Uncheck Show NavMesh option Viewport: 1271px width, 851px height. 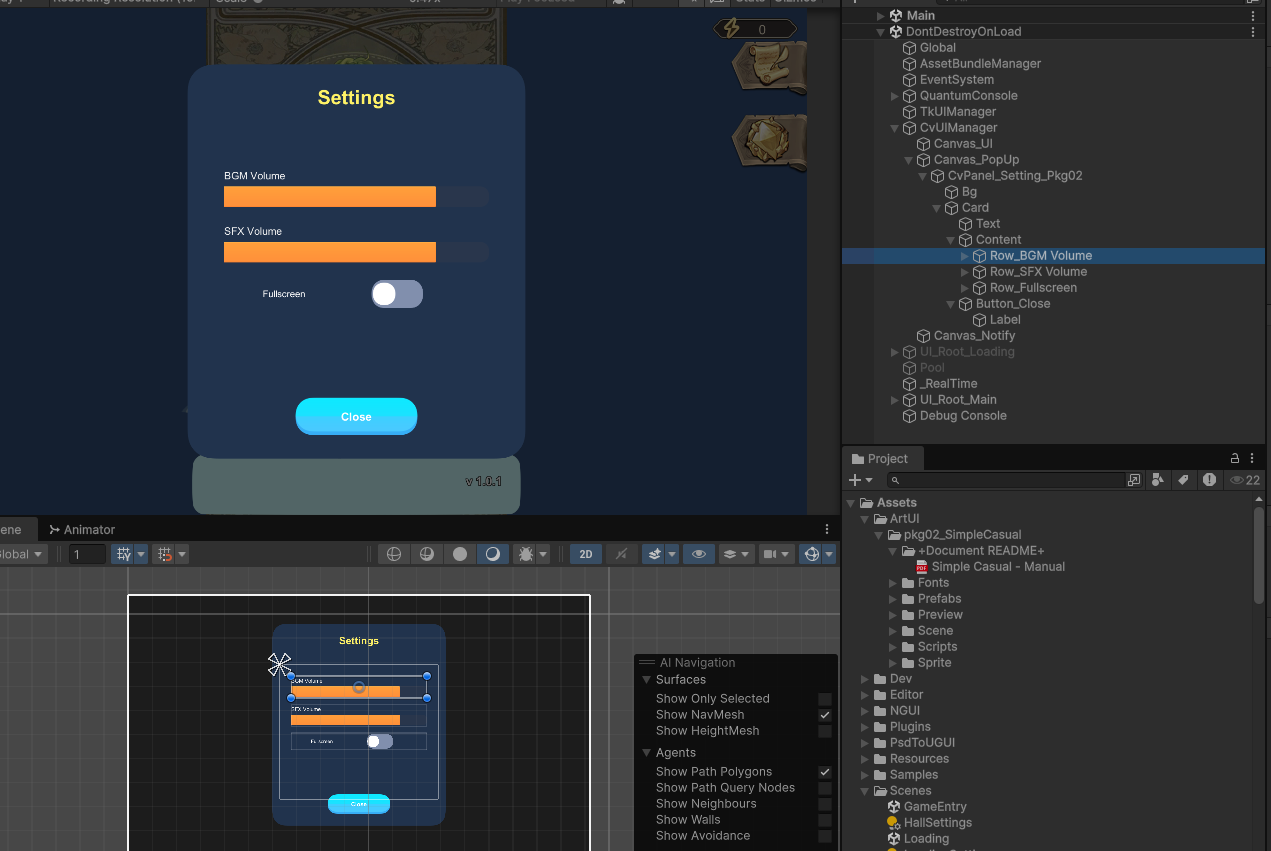click(825, 715)
